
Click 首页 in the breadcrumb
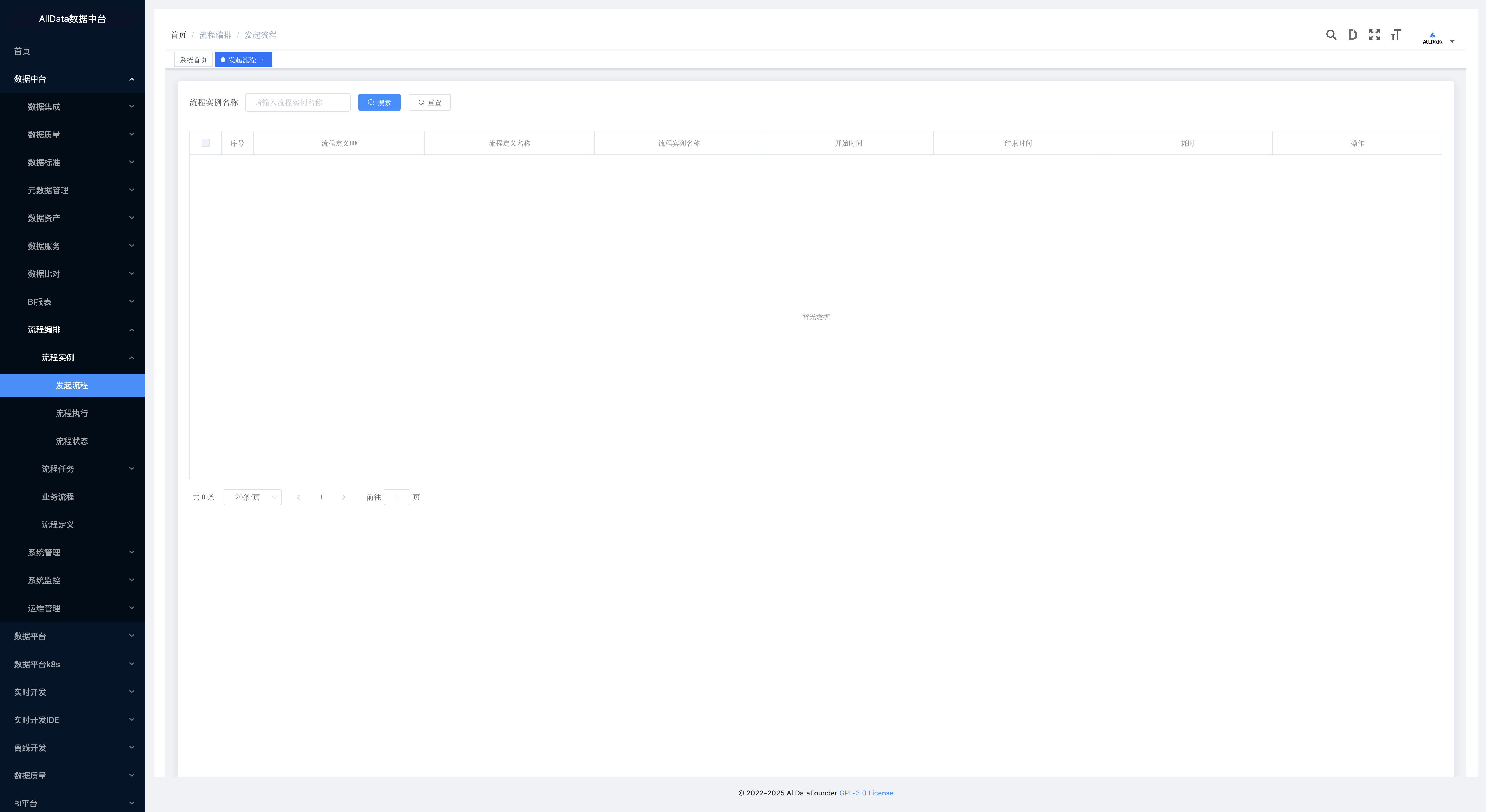click(x=178, y=35)
